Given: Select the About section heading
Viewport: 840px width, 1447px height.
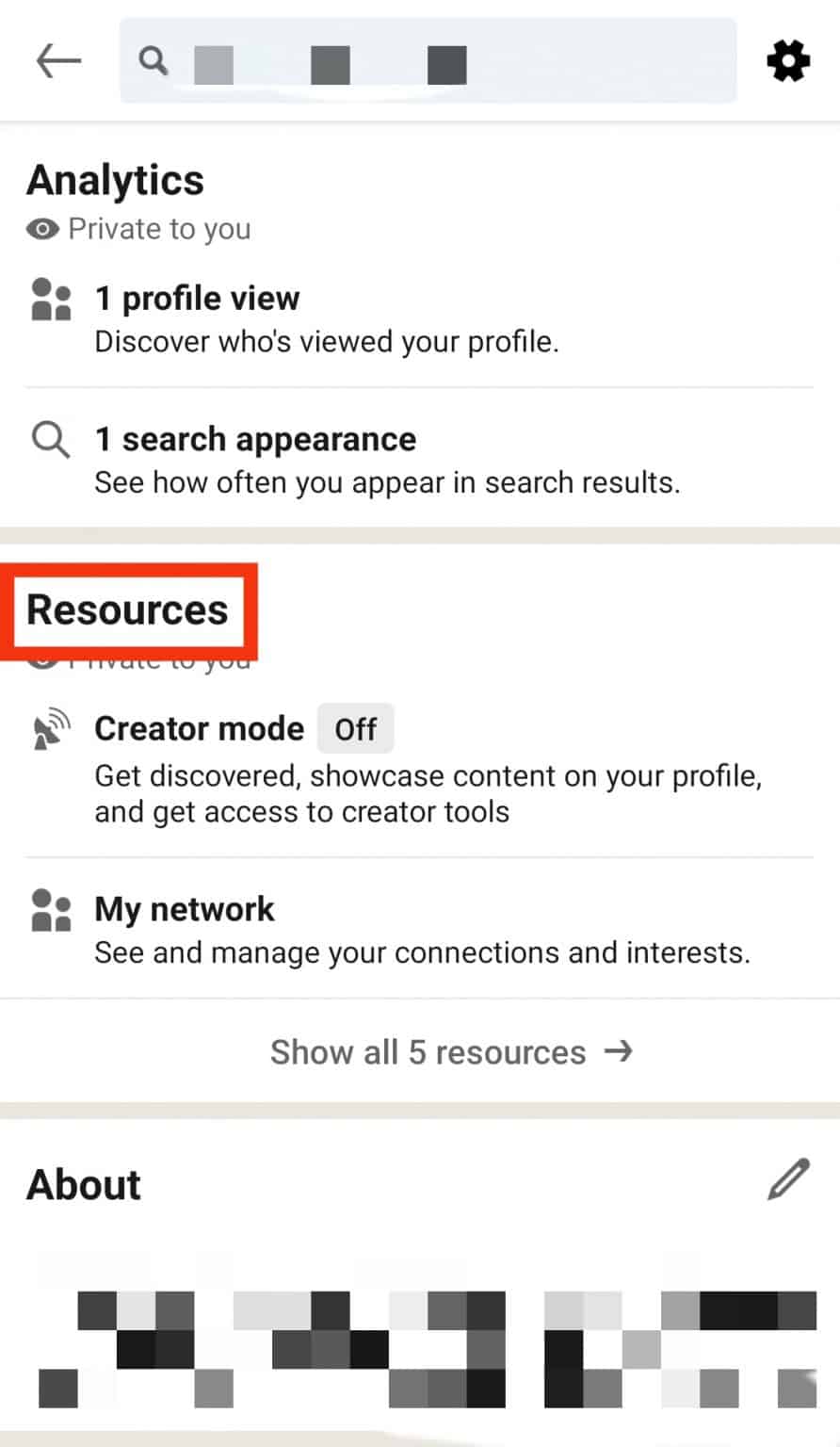Looking at the screenshot, I should pyautogui.click(x=83, y=1184).
